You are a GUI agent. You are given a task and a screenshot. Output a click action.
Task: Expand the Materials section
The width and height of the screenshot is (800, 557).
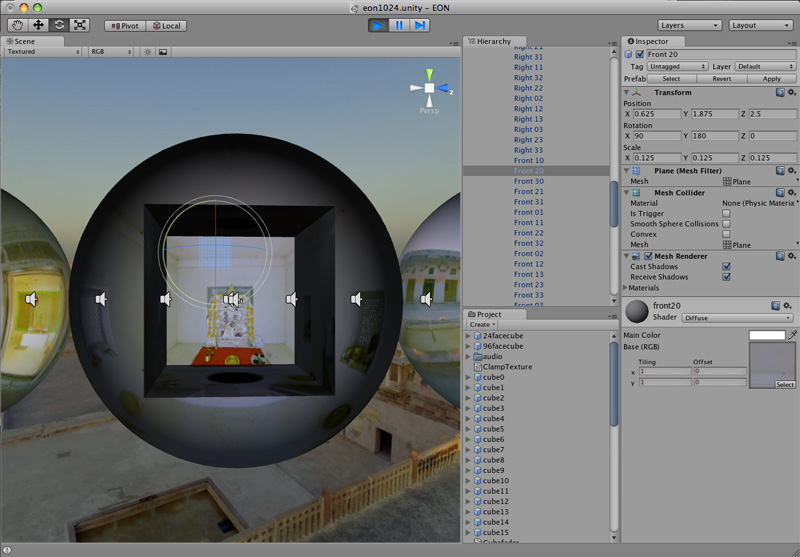627,288
